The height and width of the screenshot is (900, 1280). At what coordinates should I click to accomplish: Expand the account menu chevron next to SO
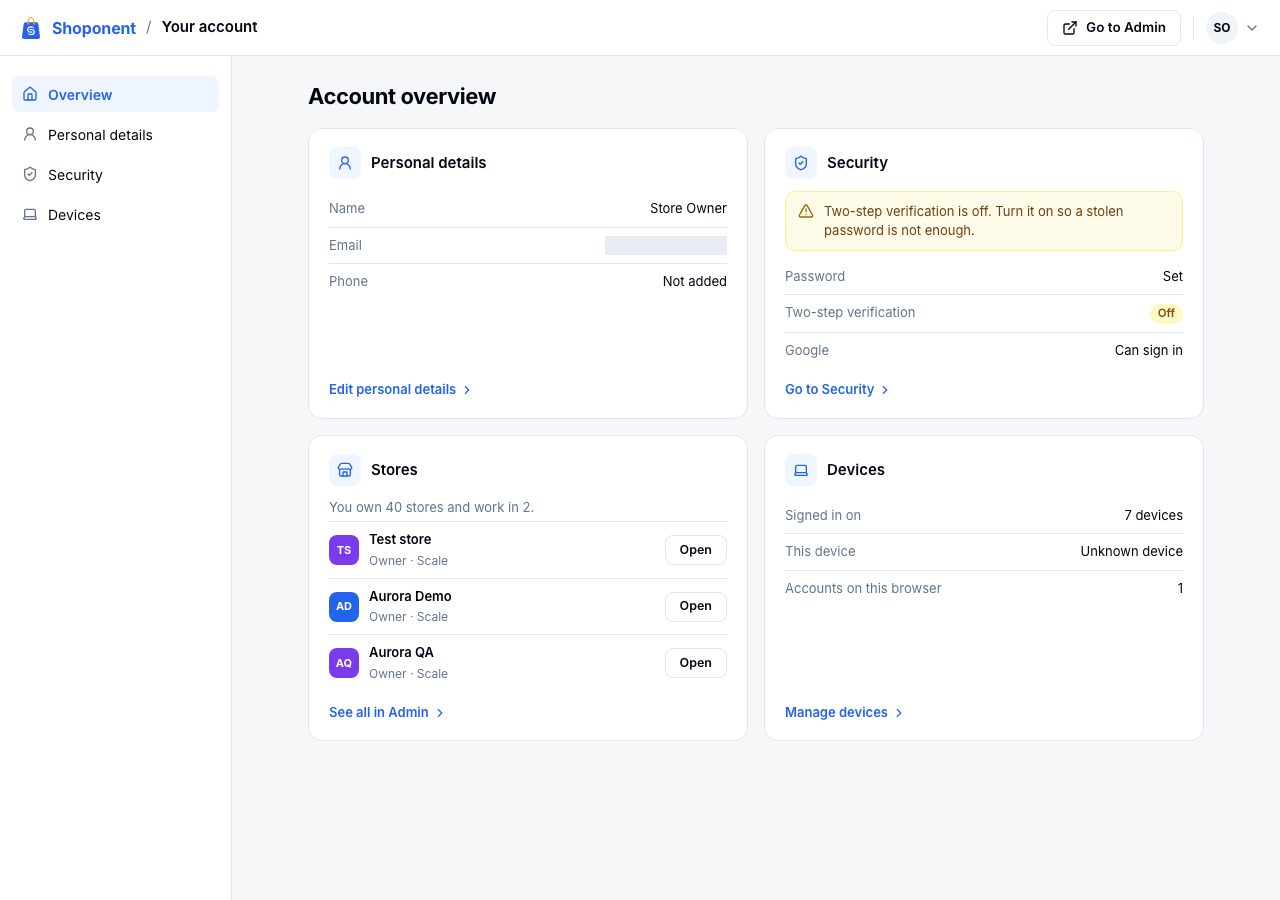click(1252, 28)
